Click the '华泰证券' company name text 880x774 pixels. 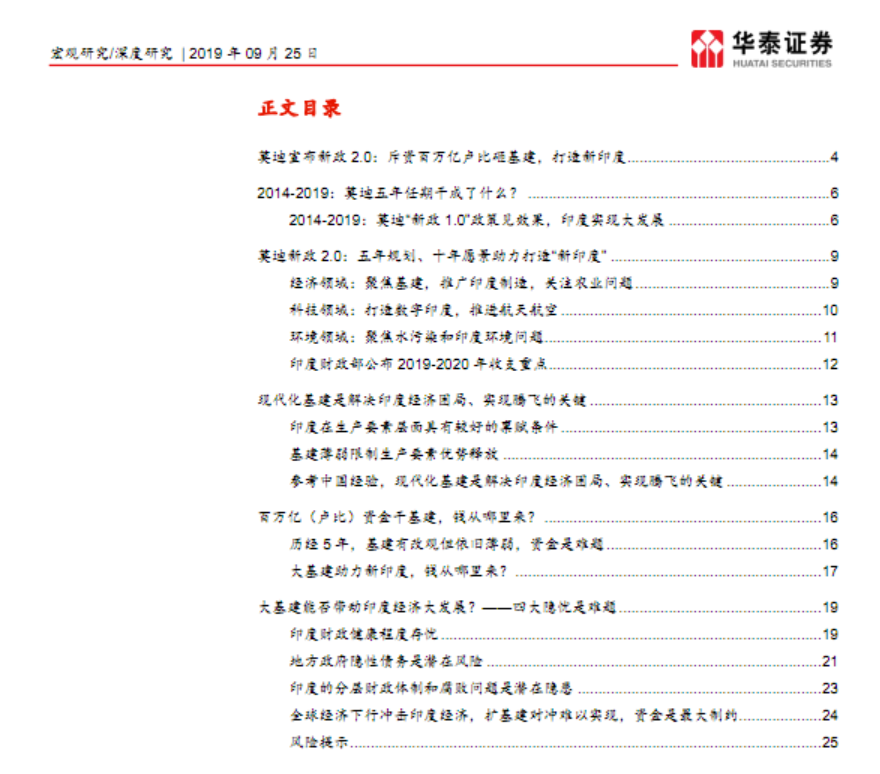(x=782, y=43)
